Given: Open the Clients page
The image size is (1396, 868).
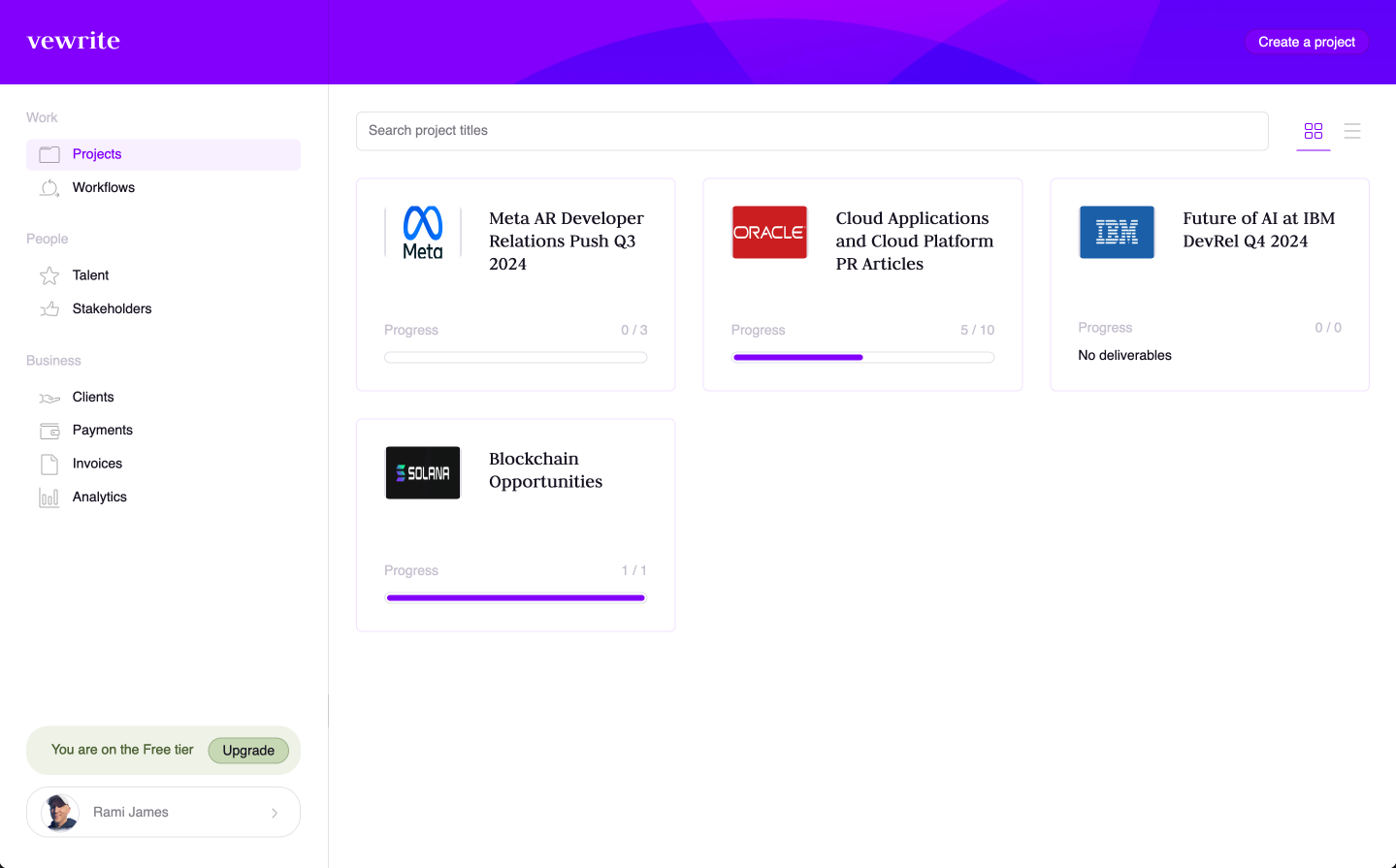Looking at the screenshot, I should click(163, 397).
